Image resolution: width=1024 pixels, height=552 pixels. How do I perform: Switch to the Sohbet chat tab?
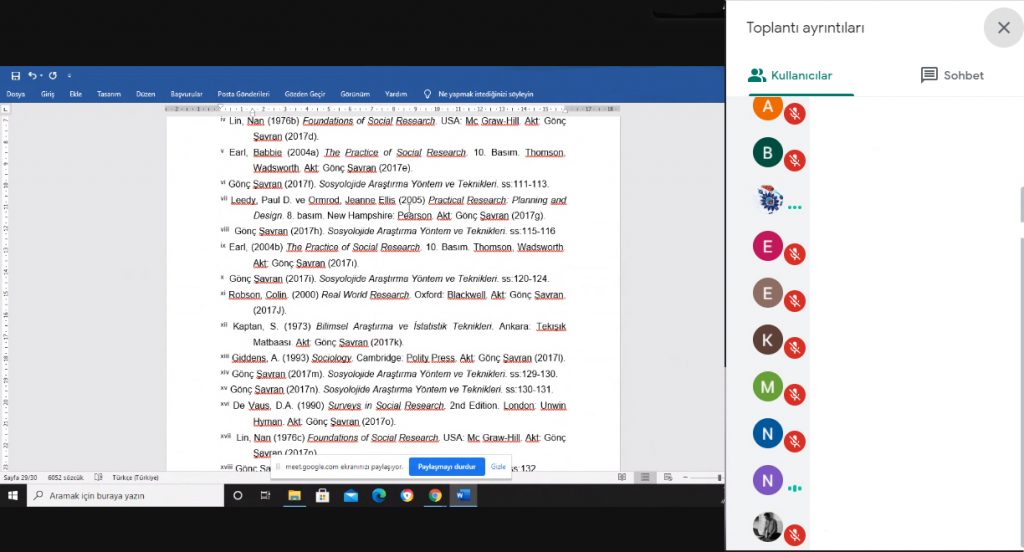pos(952,76)
